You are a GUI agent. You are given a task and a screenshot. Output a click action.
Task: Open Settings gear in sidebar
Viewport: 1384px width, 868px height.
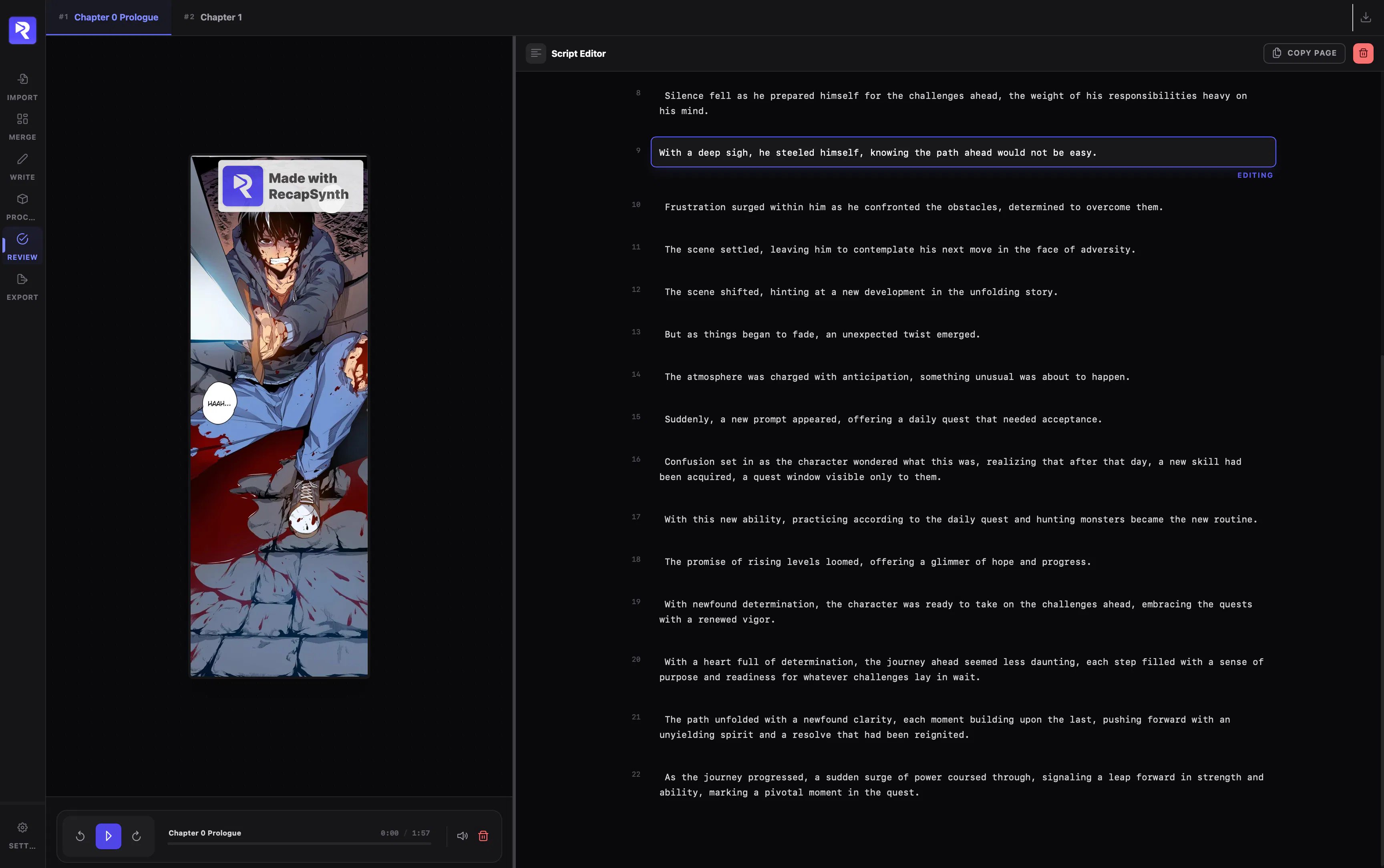(22, 827)
